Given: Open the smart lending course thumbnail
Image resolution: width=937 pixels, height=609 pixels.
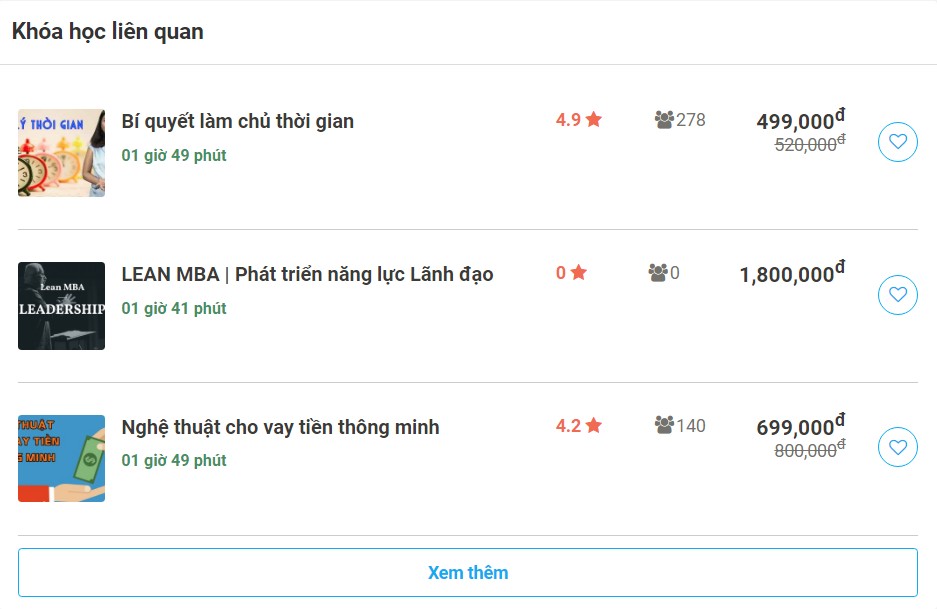Looking at the screenshot, I should [61, 458].
